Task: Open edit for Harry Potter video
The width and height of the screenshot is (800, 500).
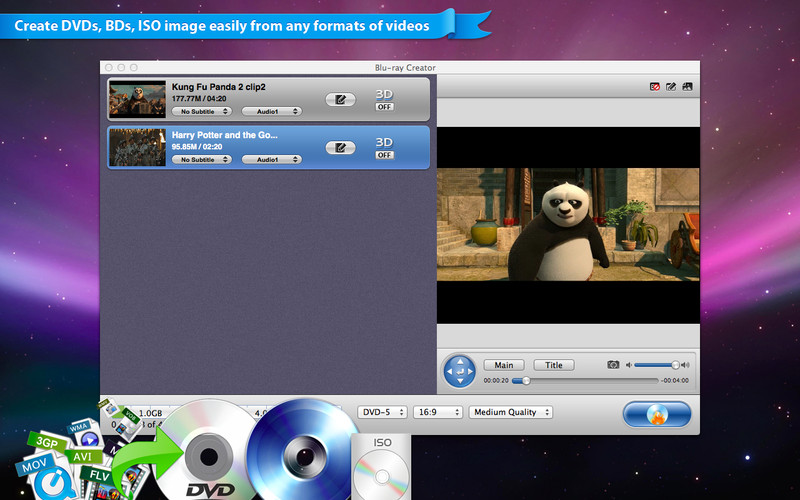Action: [340, 148]
